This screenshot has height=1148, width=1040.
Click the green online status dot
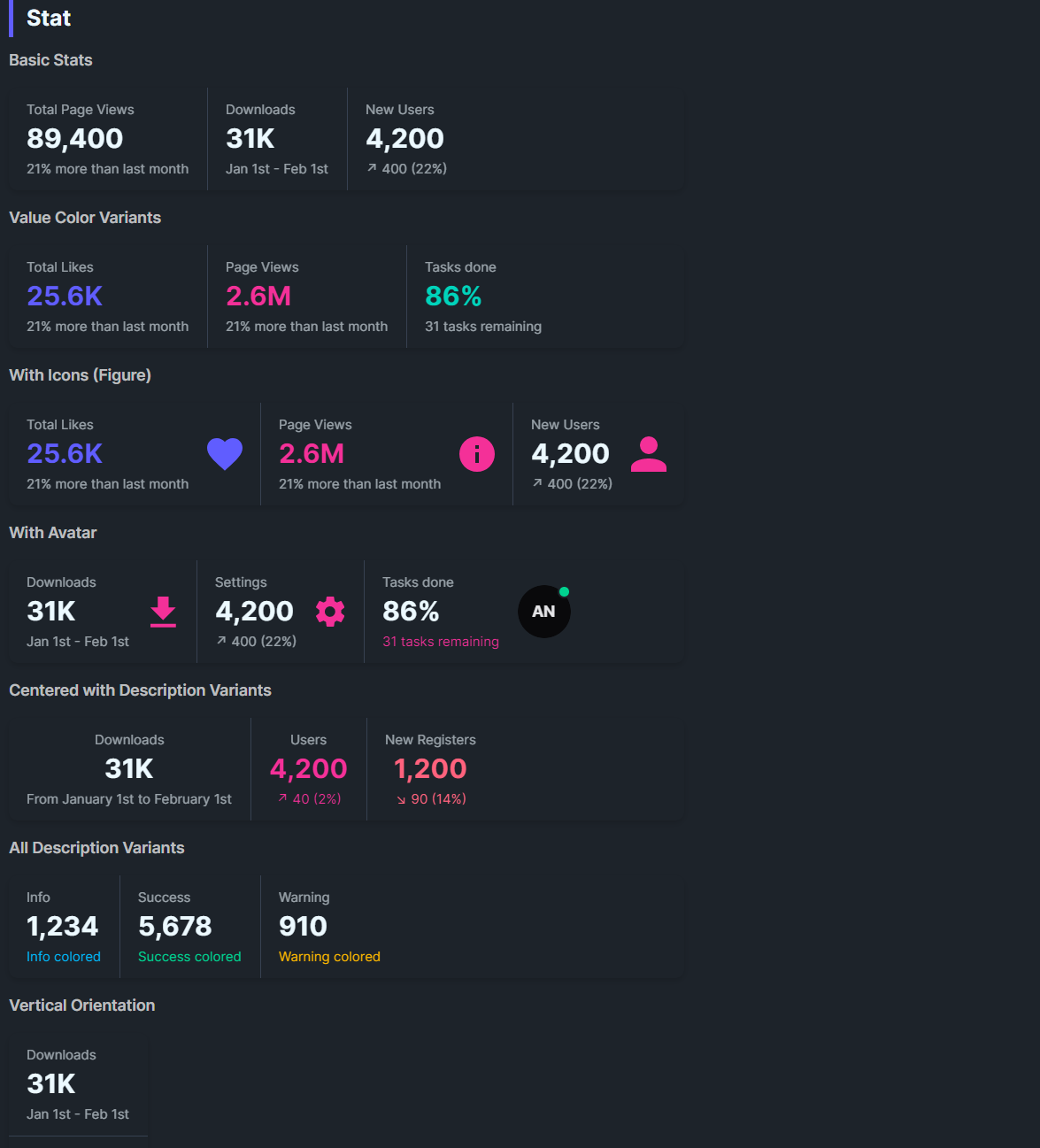564,592
